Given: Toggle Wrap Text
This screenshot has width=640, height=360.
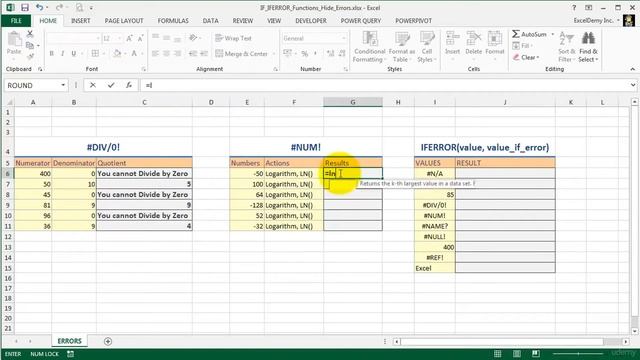Looking at the screenshot, I should tap(233, 38).
